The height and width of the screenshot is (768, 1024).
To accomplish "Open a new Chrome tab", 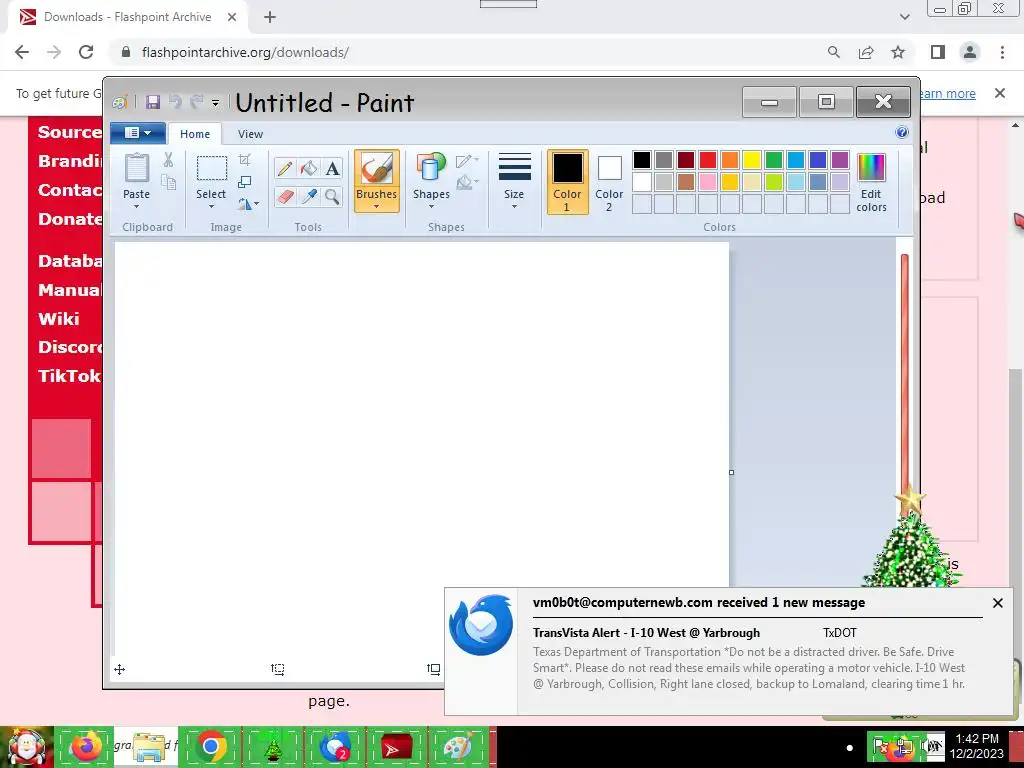I will click(270, 18).
